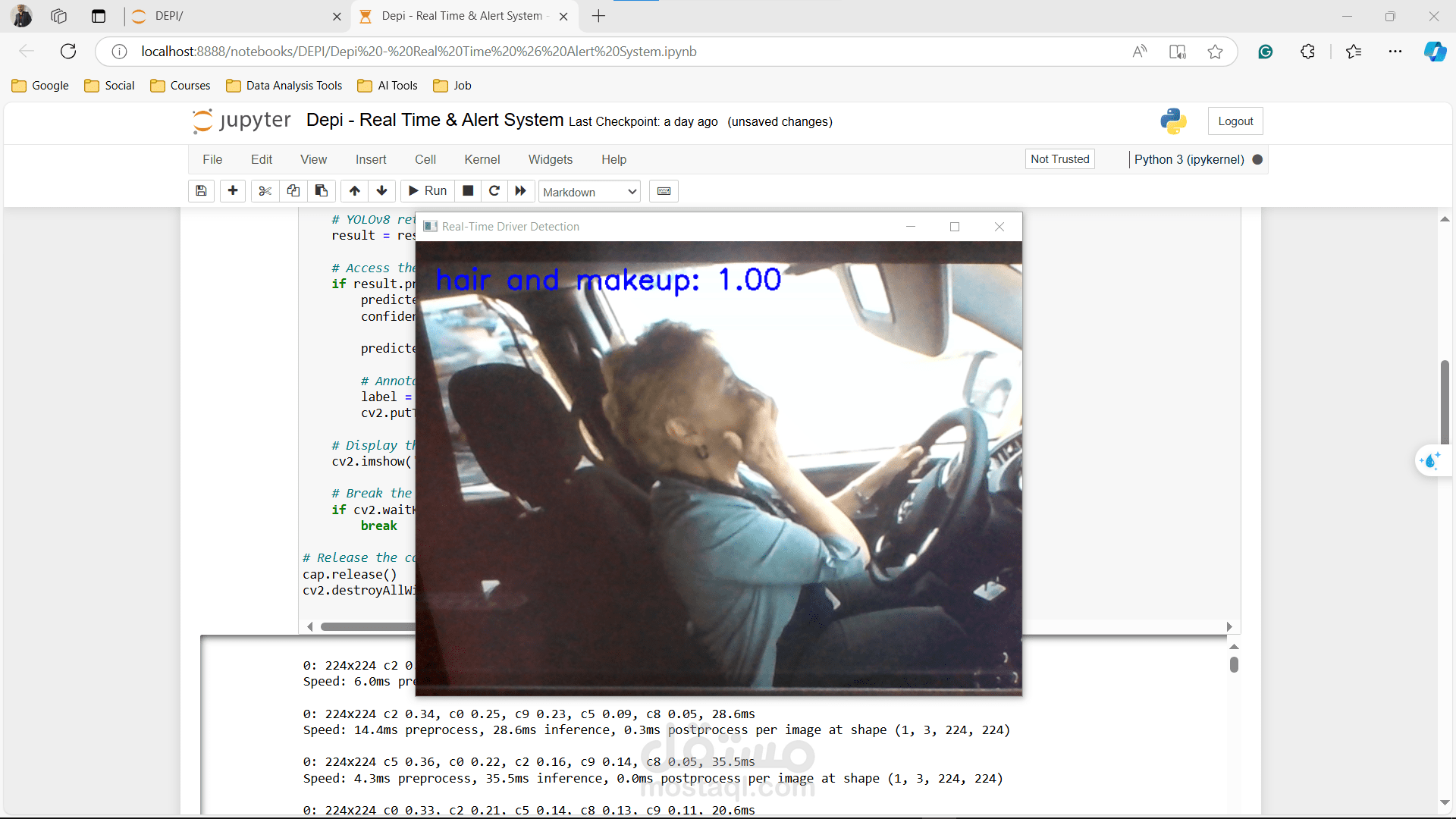The image size is (1456, 819).
Task: Open browser Settings and more menu
Action: coord(1395,52)
